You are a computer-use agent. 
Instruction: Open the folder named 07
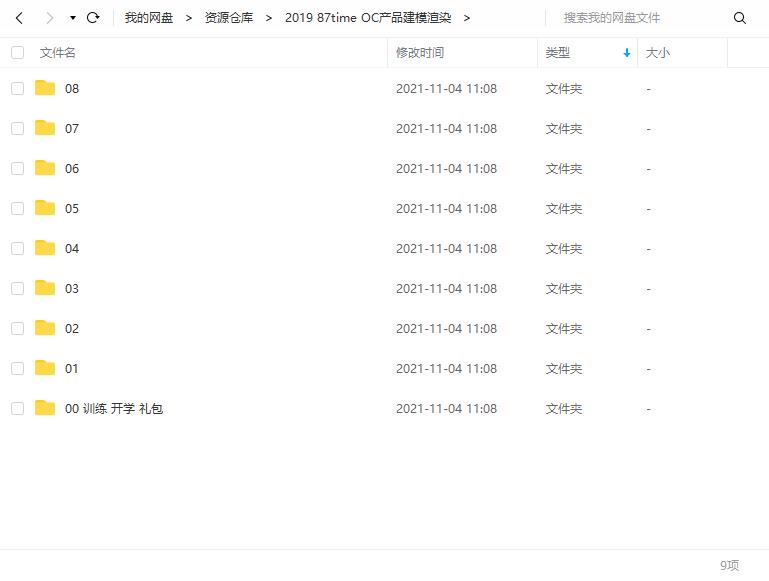pyautogui.click(x=72, y=128)
